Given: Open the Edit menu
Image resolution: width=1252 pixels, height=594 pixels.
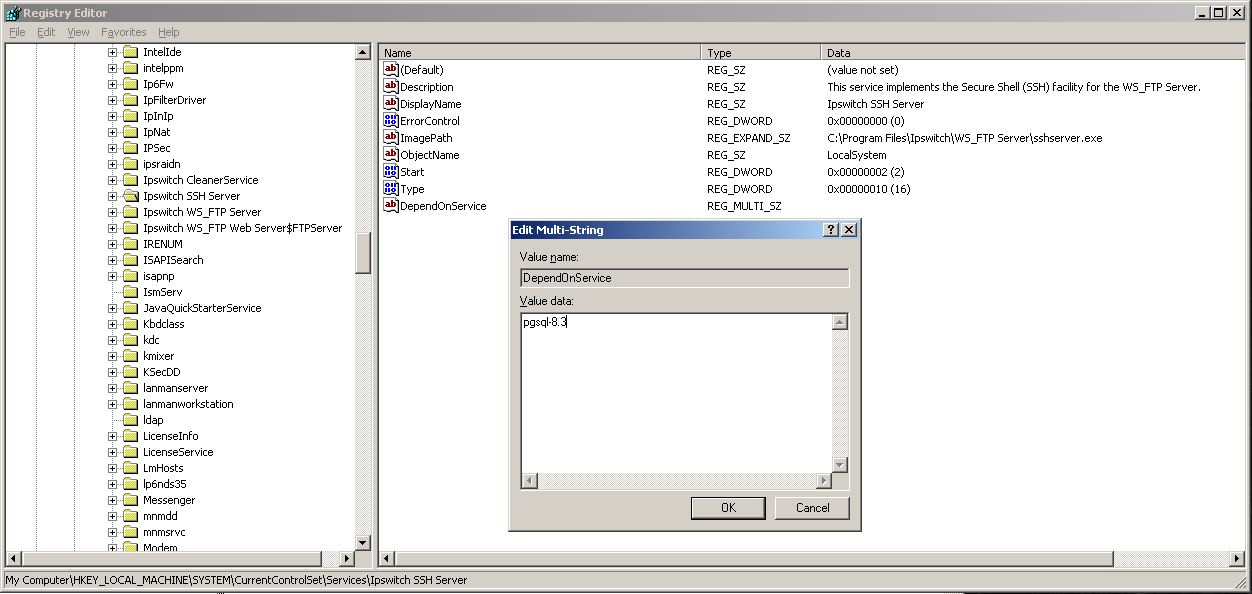Looking at the screenshot, I should tap(46, 32).
